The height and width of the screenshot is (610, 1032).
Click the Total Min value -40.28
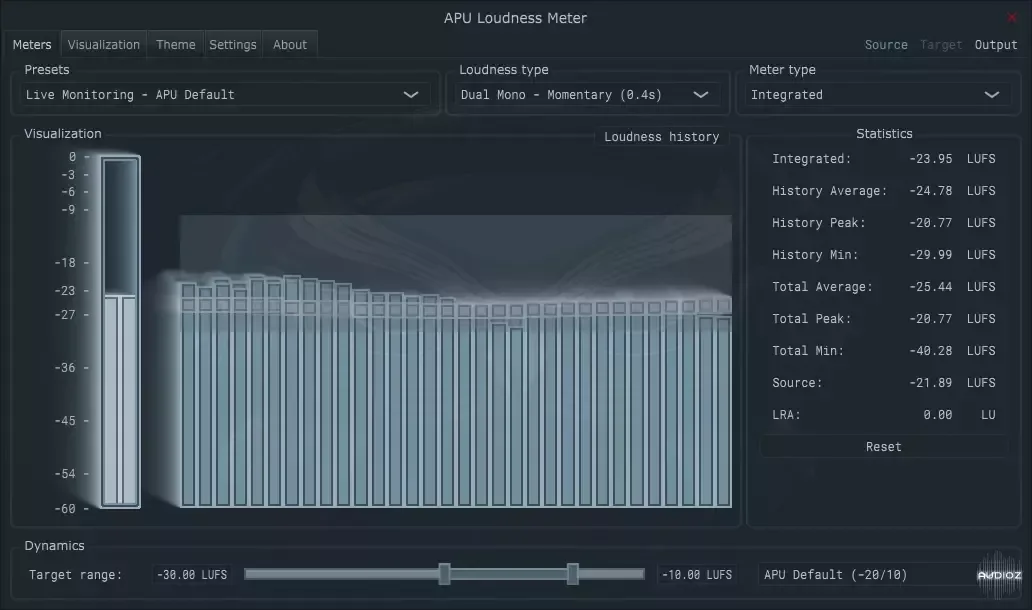(x=931, y=351)
